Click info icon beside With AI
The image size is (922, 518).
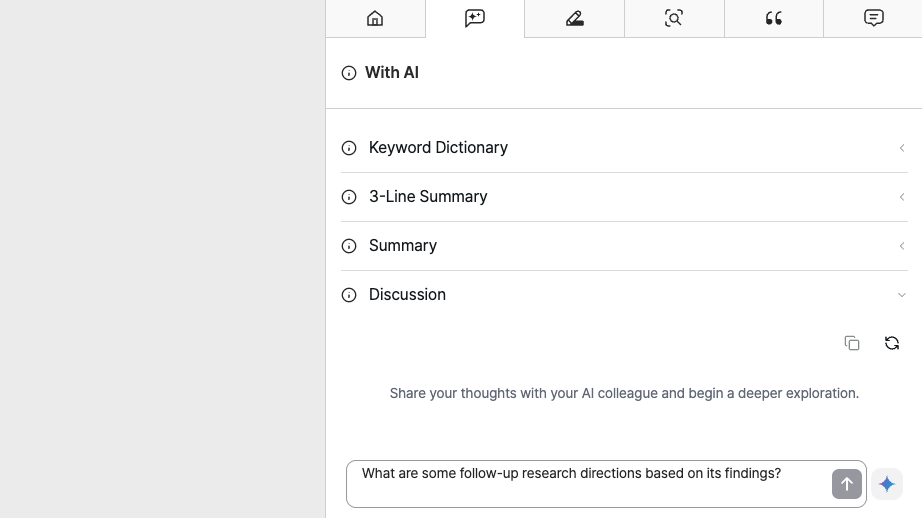pos(349,73)
